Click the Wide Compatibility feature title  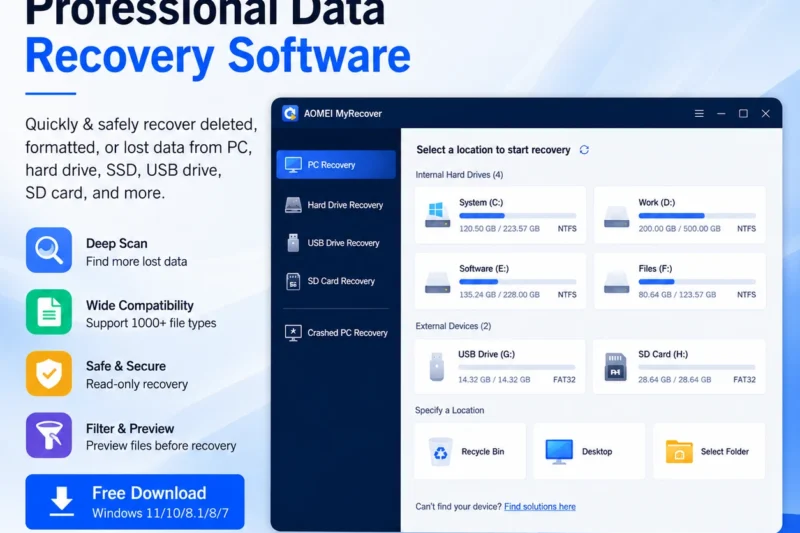tap(140, 305)
